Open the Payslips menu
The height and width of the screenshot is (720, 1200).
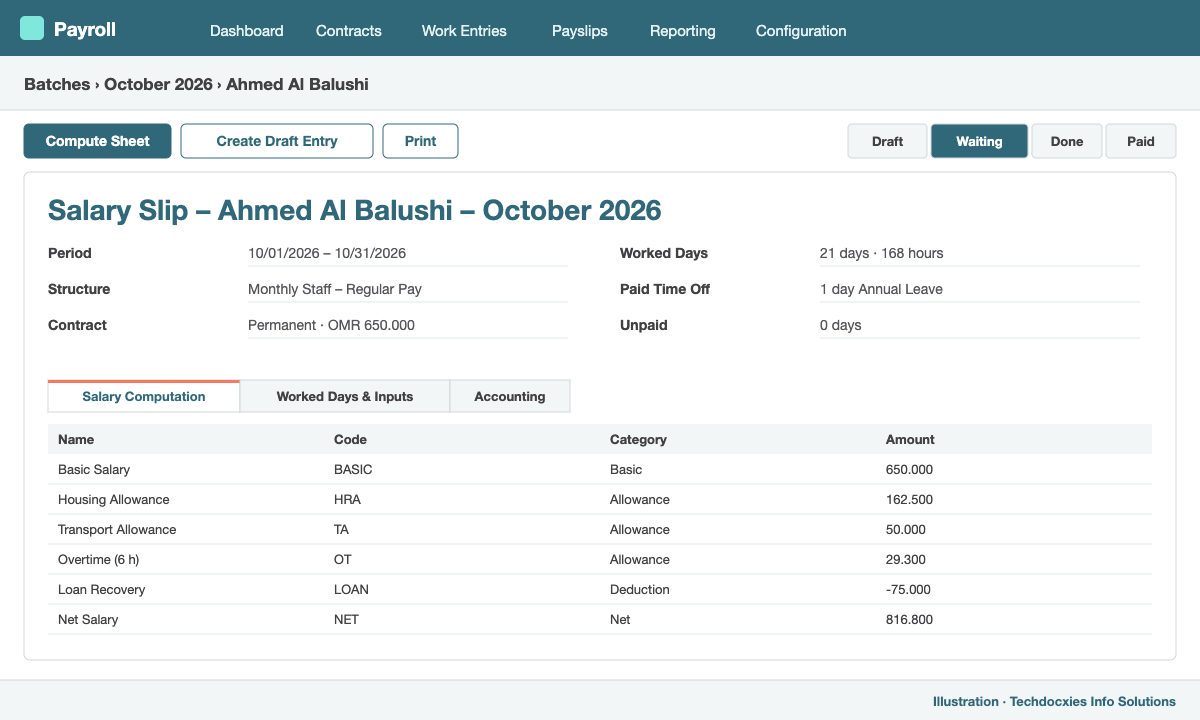pos(580,31)
